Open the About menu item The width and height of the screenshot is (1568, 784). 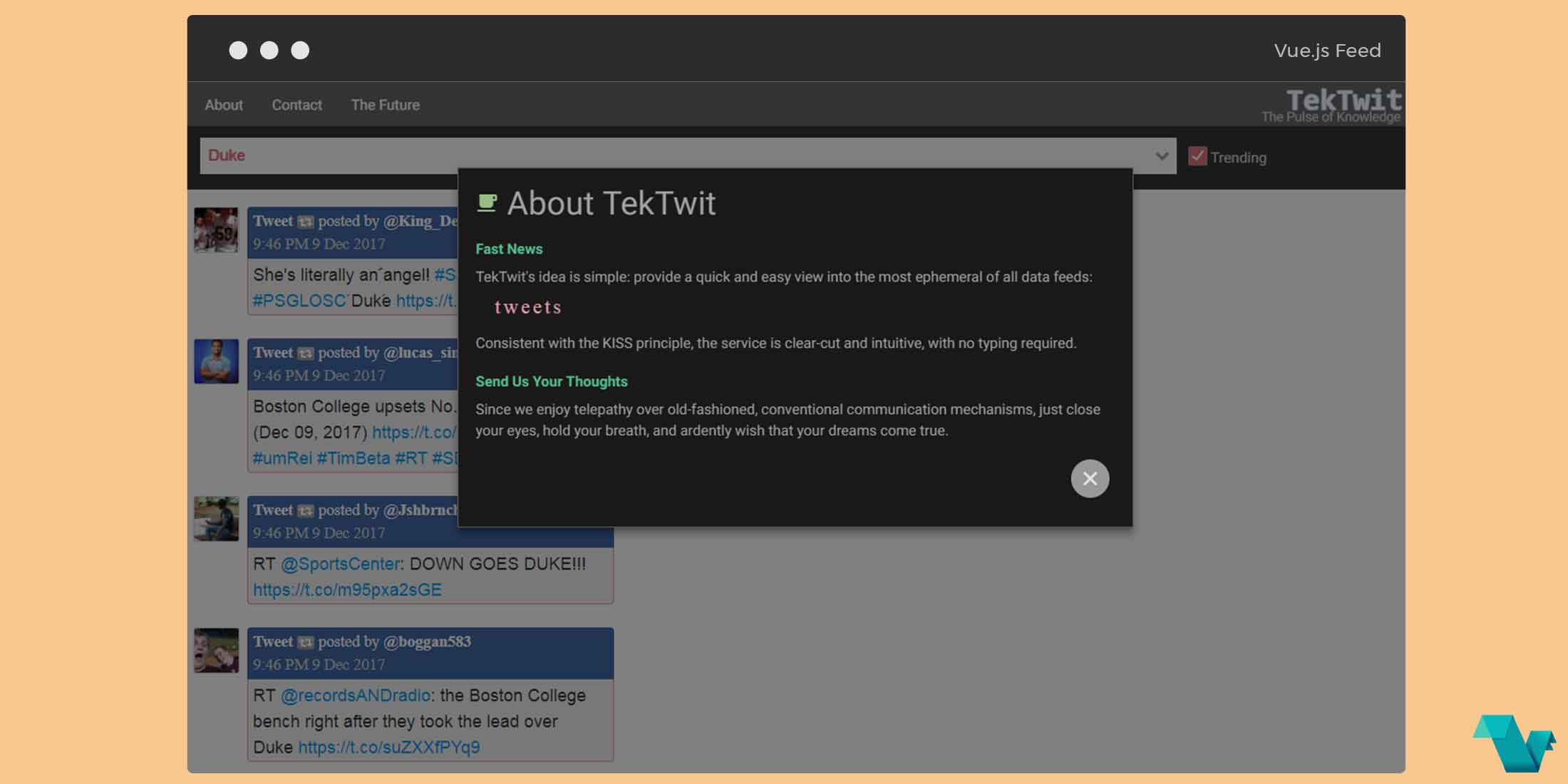224,105
